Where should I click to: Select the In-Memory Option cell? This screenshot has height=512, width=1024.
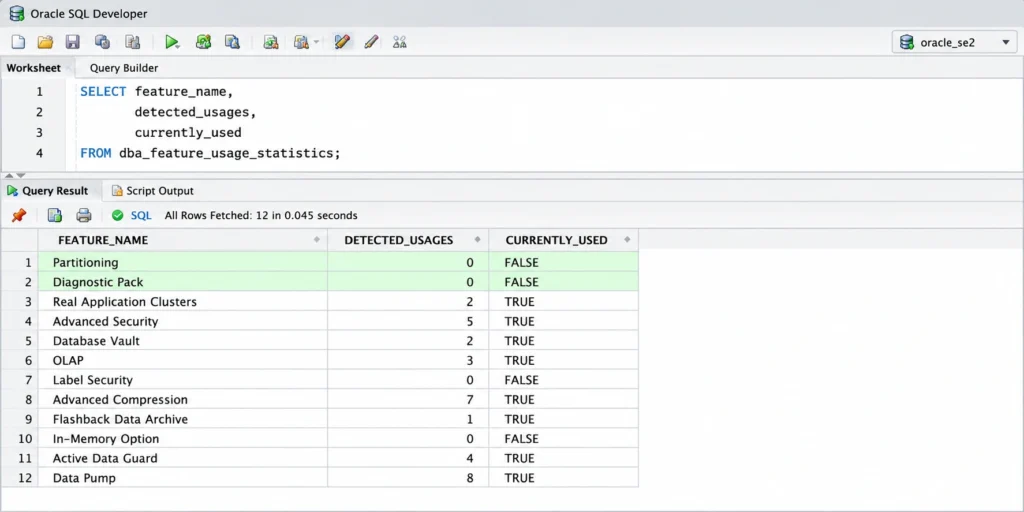point(183,439)
